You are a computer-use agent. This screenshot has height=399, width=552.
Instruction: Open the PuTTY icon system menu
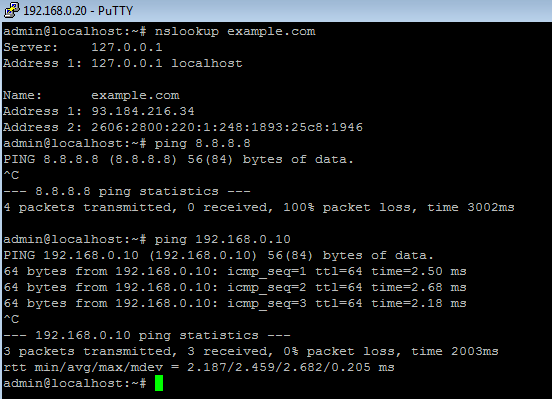12,10
